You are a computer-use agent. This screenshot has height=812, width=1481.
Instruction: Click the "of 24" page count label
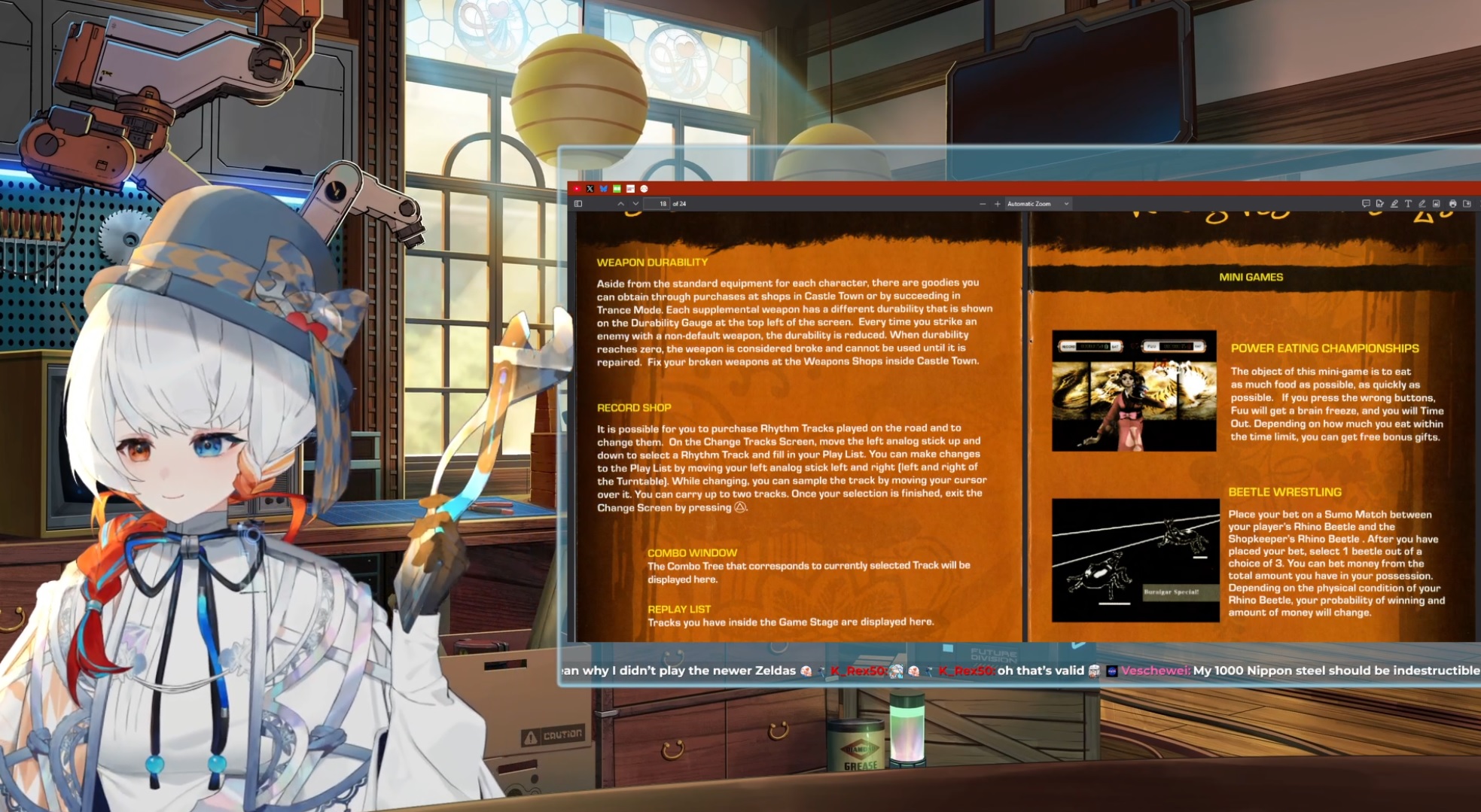pos(679,204)
